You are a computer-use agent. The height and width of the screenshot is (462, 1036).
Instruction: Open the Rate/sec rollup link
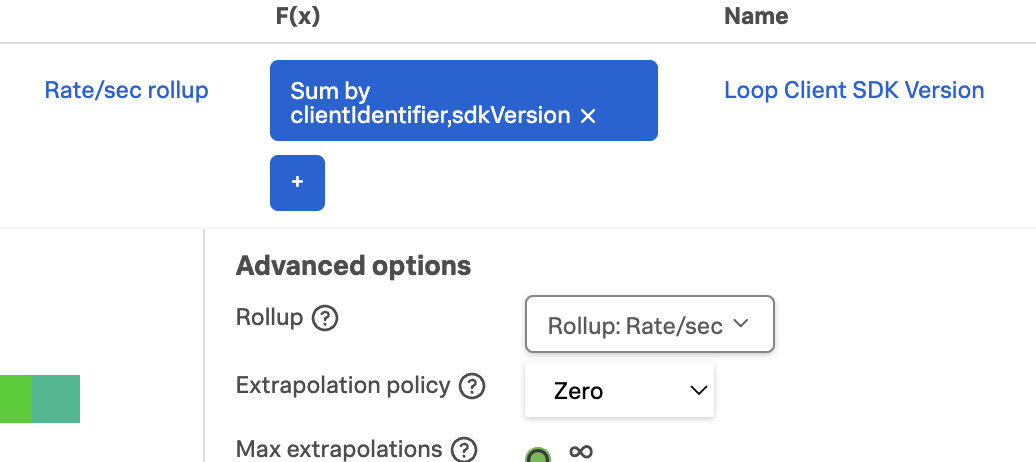pyautogui.click(x=127, y=90)
